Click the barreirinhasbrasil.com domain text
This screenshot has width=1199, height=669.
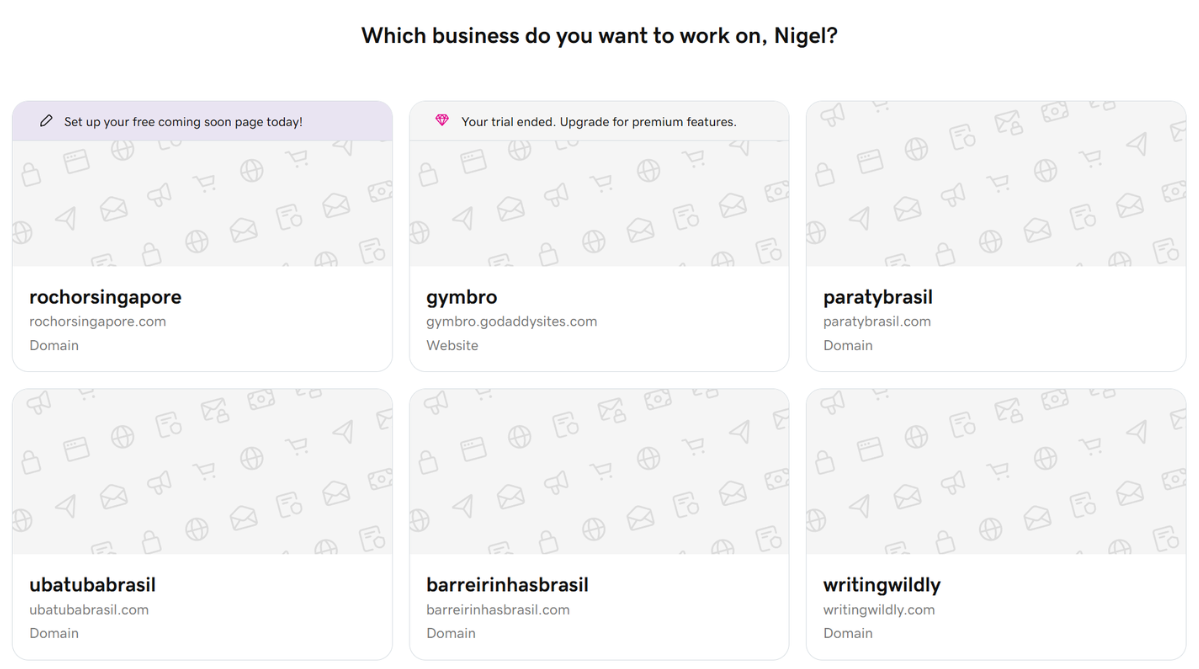(497, 610)
